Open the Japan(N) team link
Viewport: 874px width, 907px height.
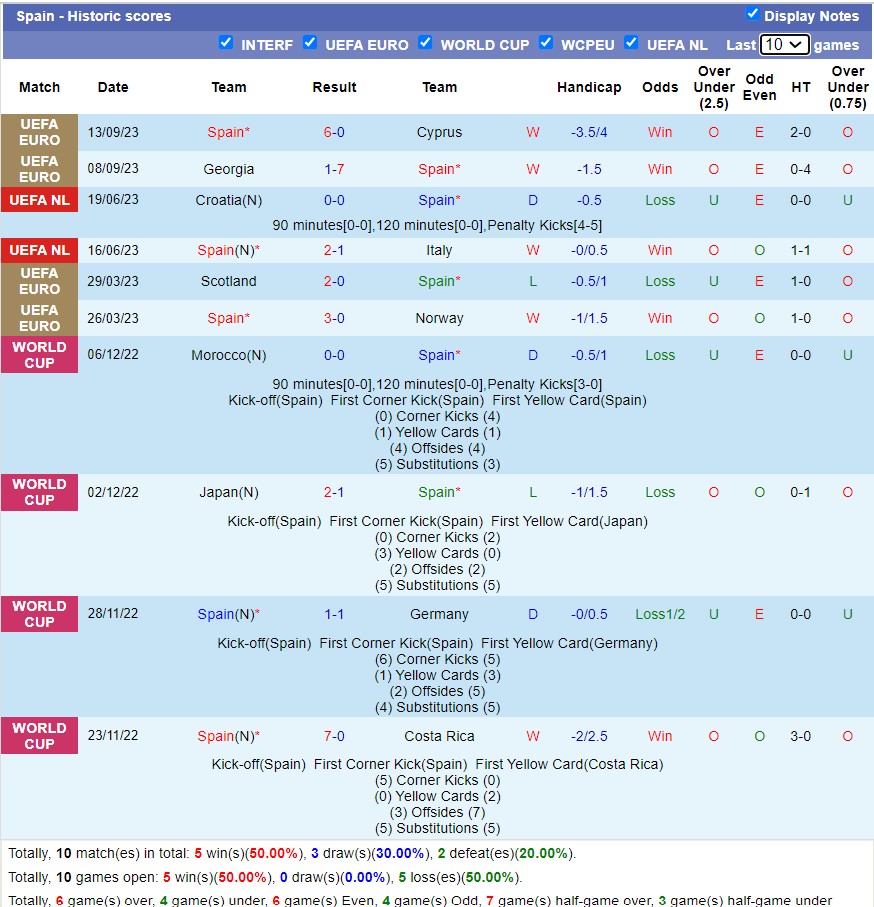(228, 492)
